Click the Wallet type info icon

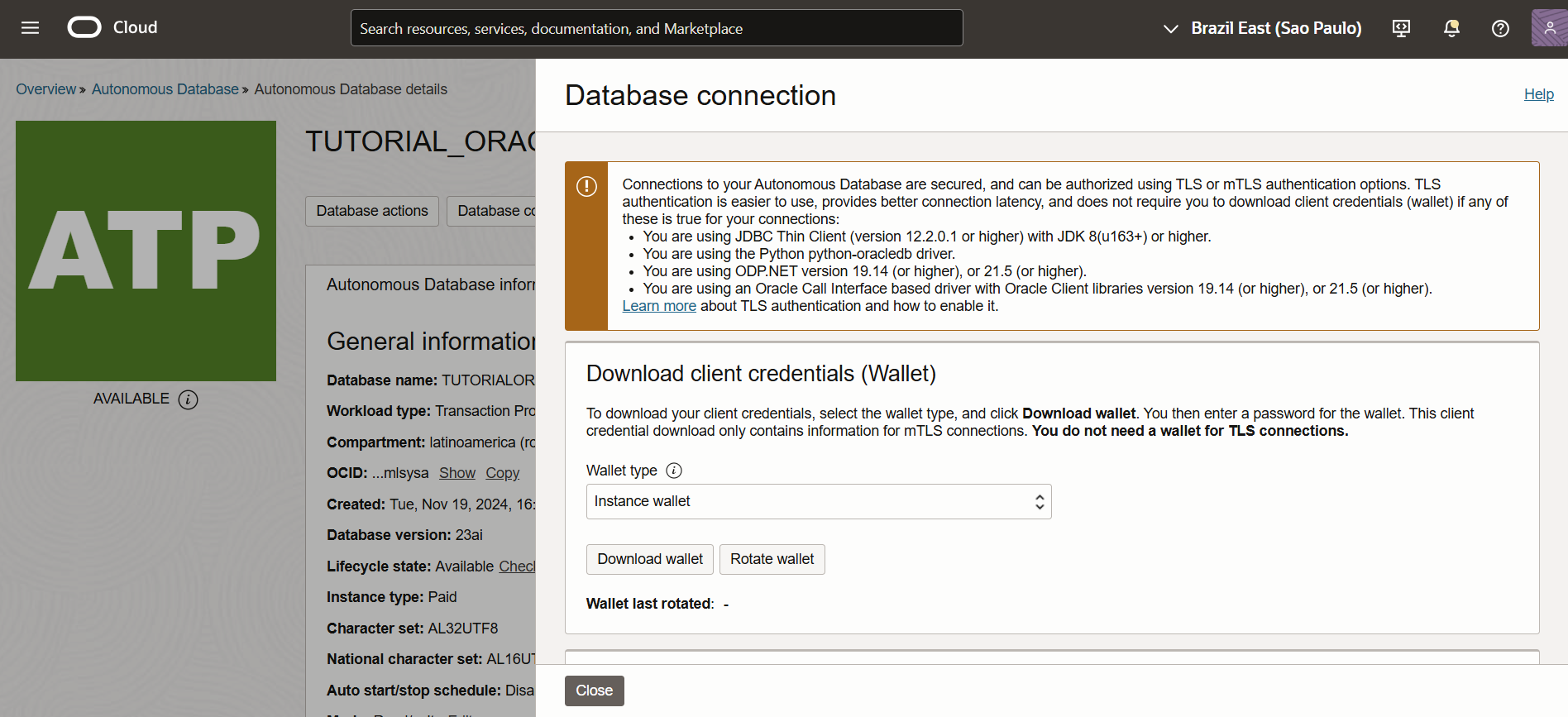pyautogui.click(x=674, y=471)
